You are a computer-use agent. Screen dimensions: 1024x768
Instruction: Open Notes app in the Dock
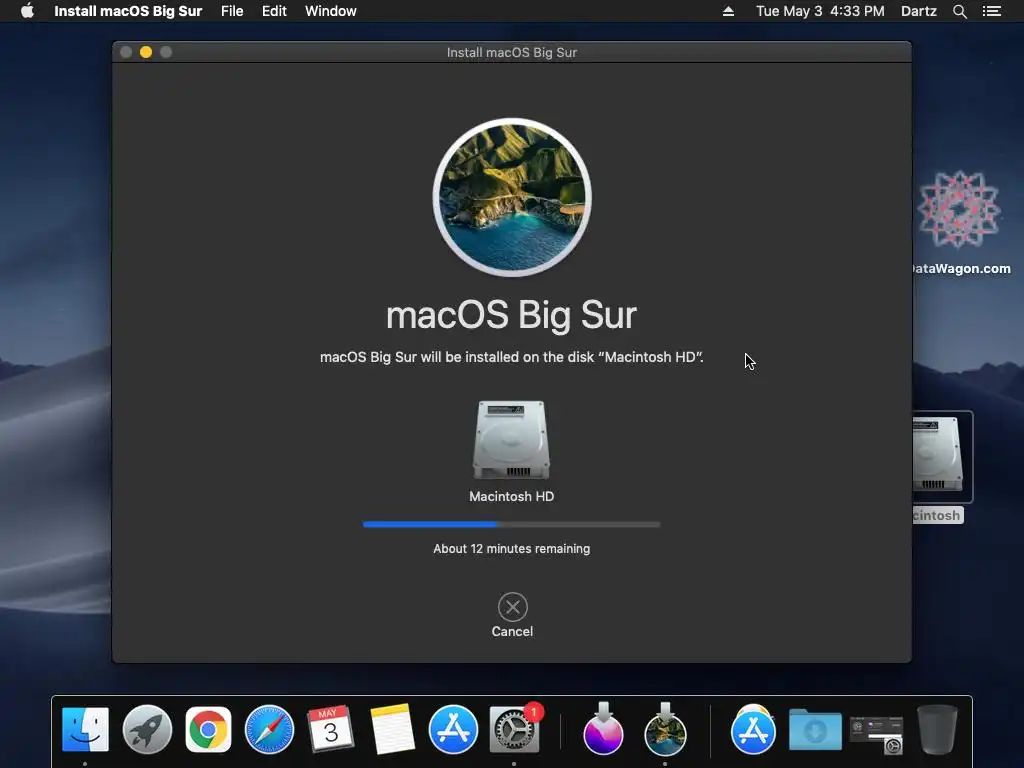coord(392,729)
